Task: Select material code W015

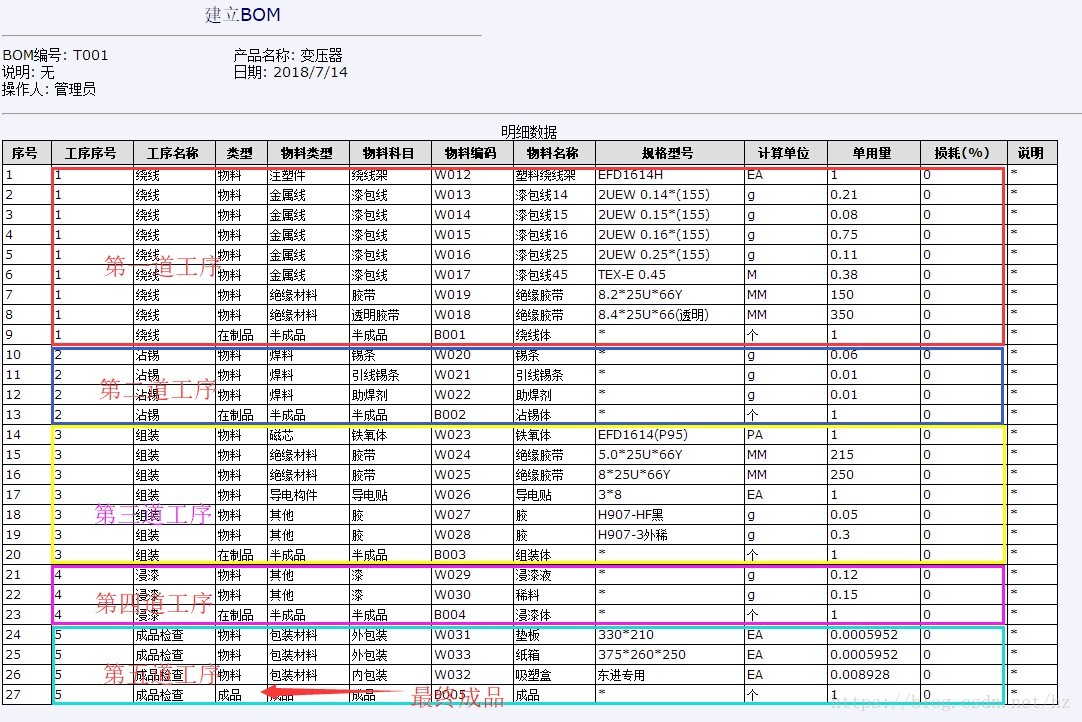Action: tap(453, 235)
